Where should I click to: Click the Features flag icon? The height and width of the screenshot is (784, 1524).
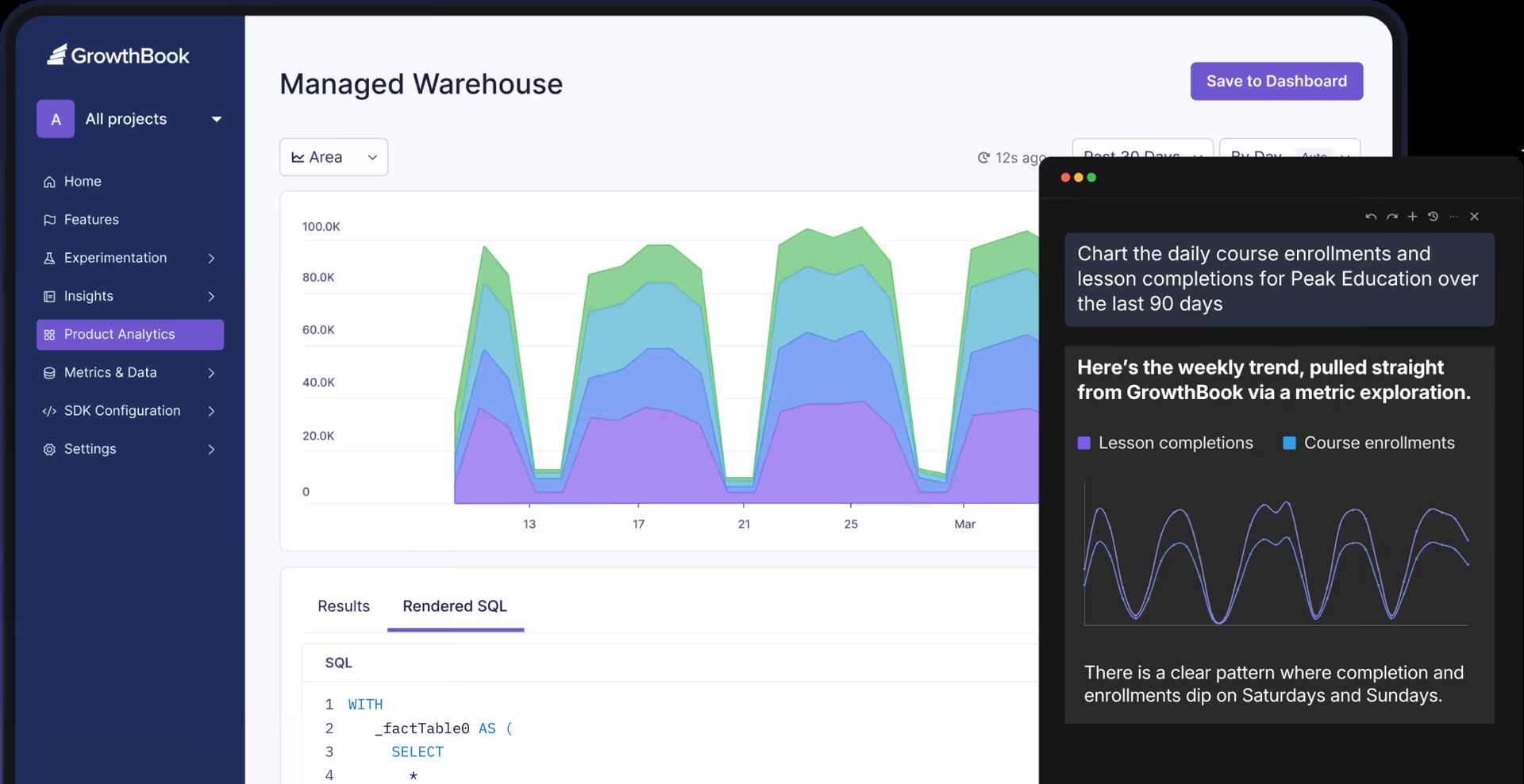pos(49,220)
